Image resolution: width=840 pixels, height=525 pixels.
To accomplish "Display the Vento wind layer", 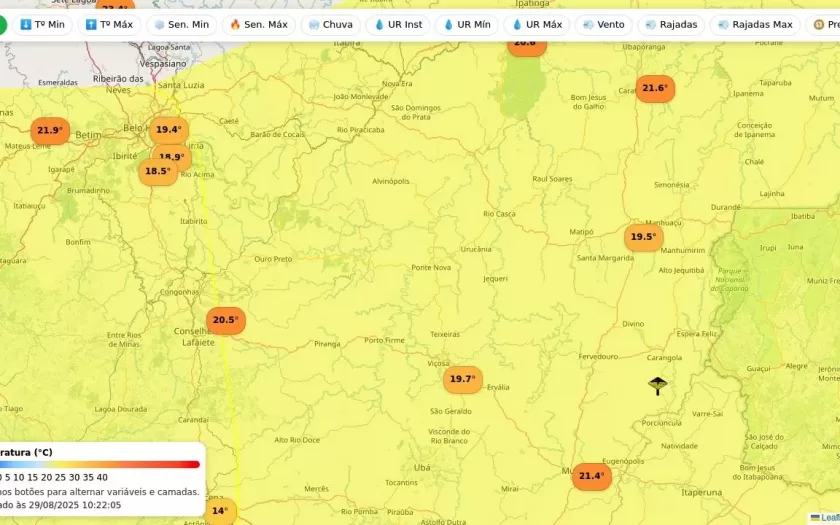I will coord(603,24).
